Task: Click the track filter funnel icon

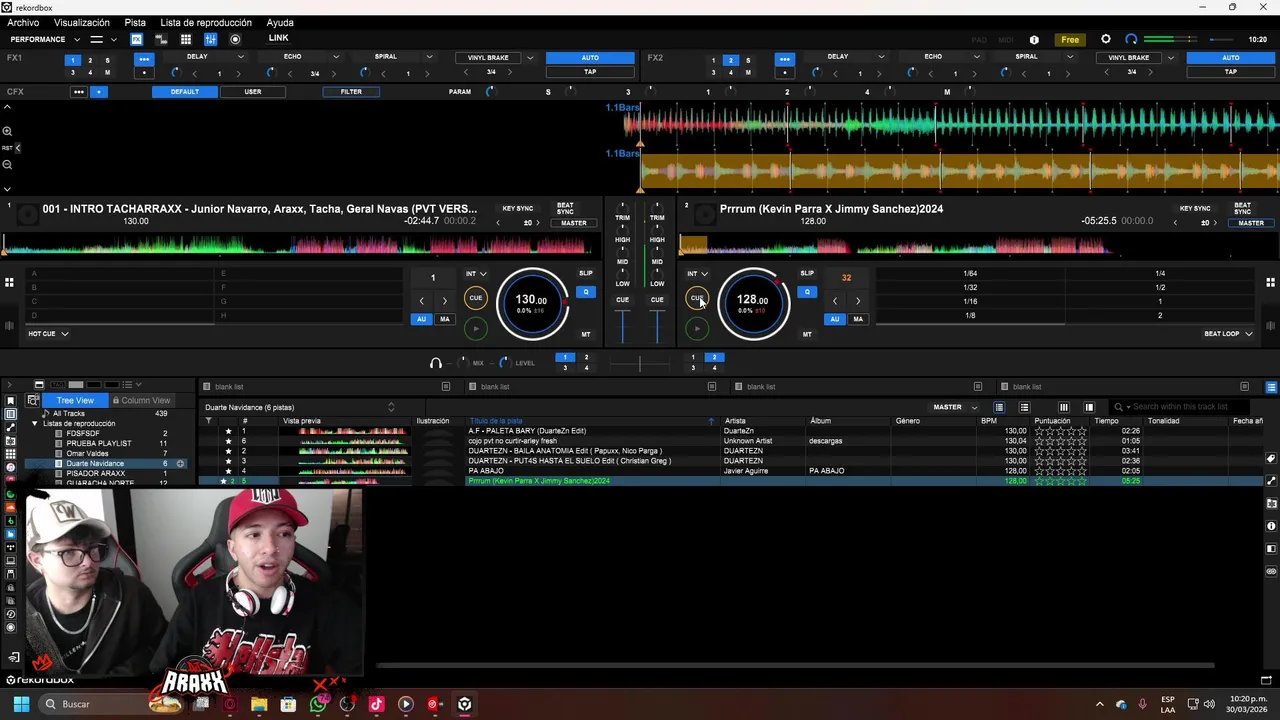Action: point(208,421)
